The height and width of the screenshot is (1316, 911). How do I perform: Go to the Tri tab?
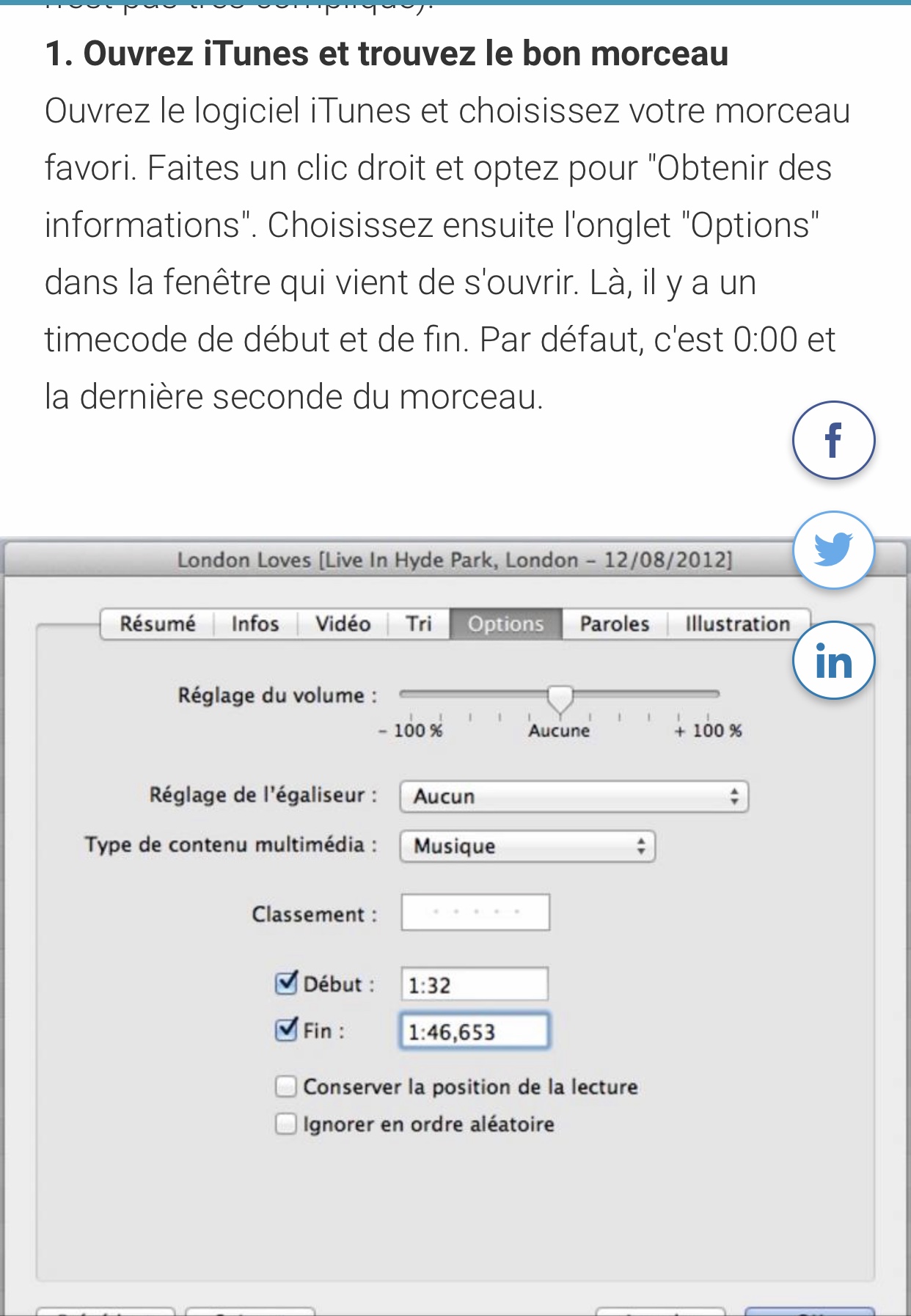coord(419,624)
